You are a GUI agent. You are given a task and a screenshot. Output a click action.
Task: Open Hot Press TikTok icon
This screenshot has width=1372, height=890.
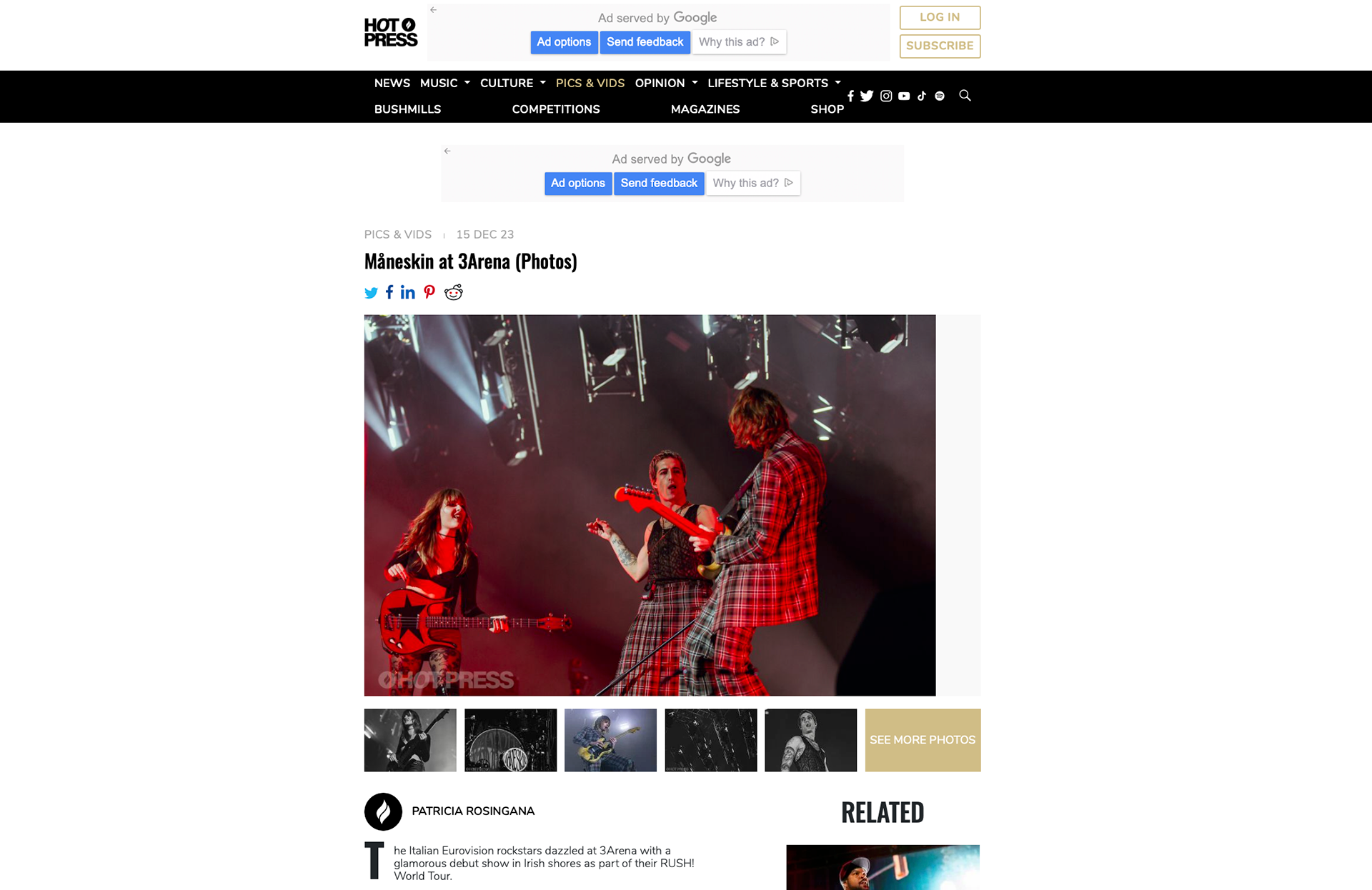tap(922, 96)
